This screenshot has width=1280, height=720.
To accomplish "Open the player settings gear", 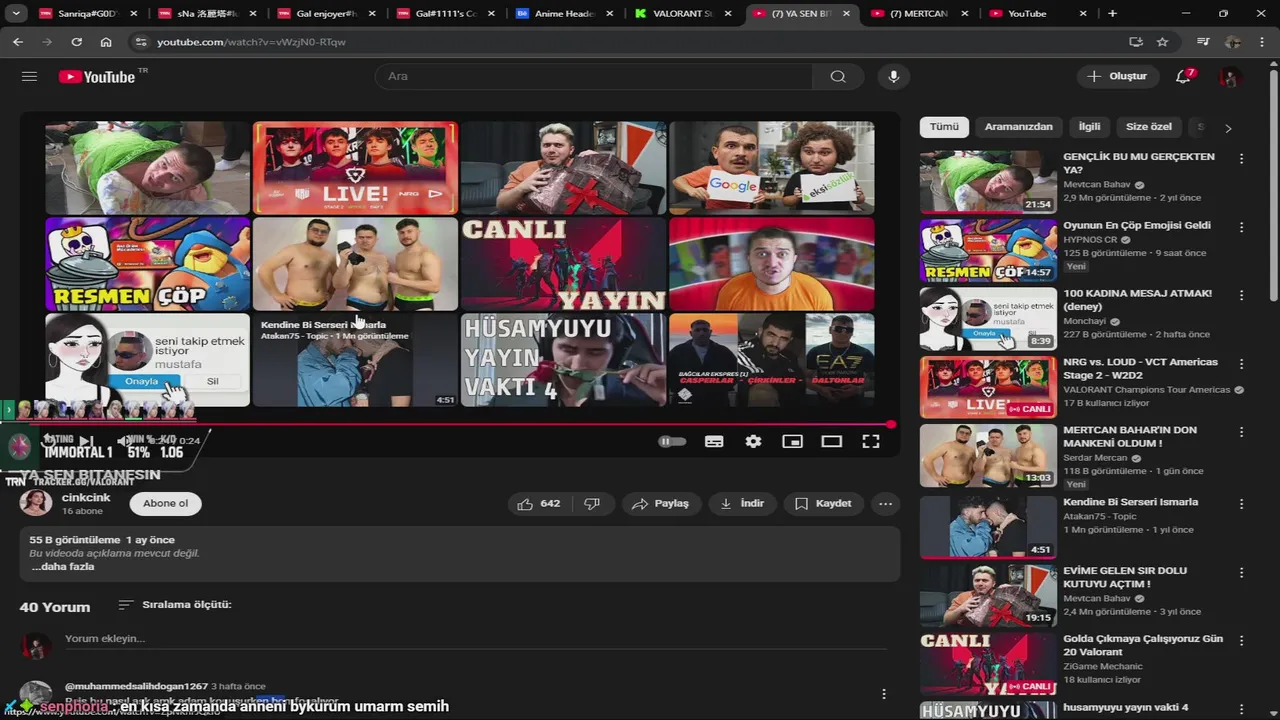I will [753, 441].
